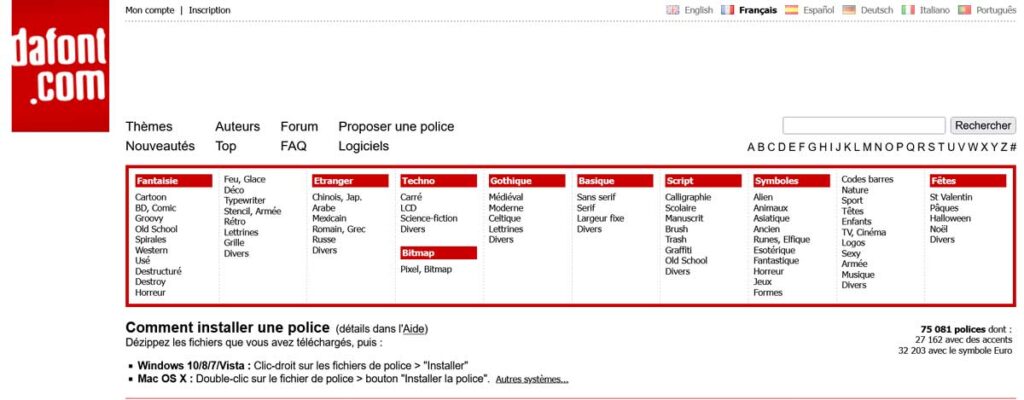Open the Techno category header
Image resolution: width=1024 pixels, height=400 pixels.
coord(438,181)
